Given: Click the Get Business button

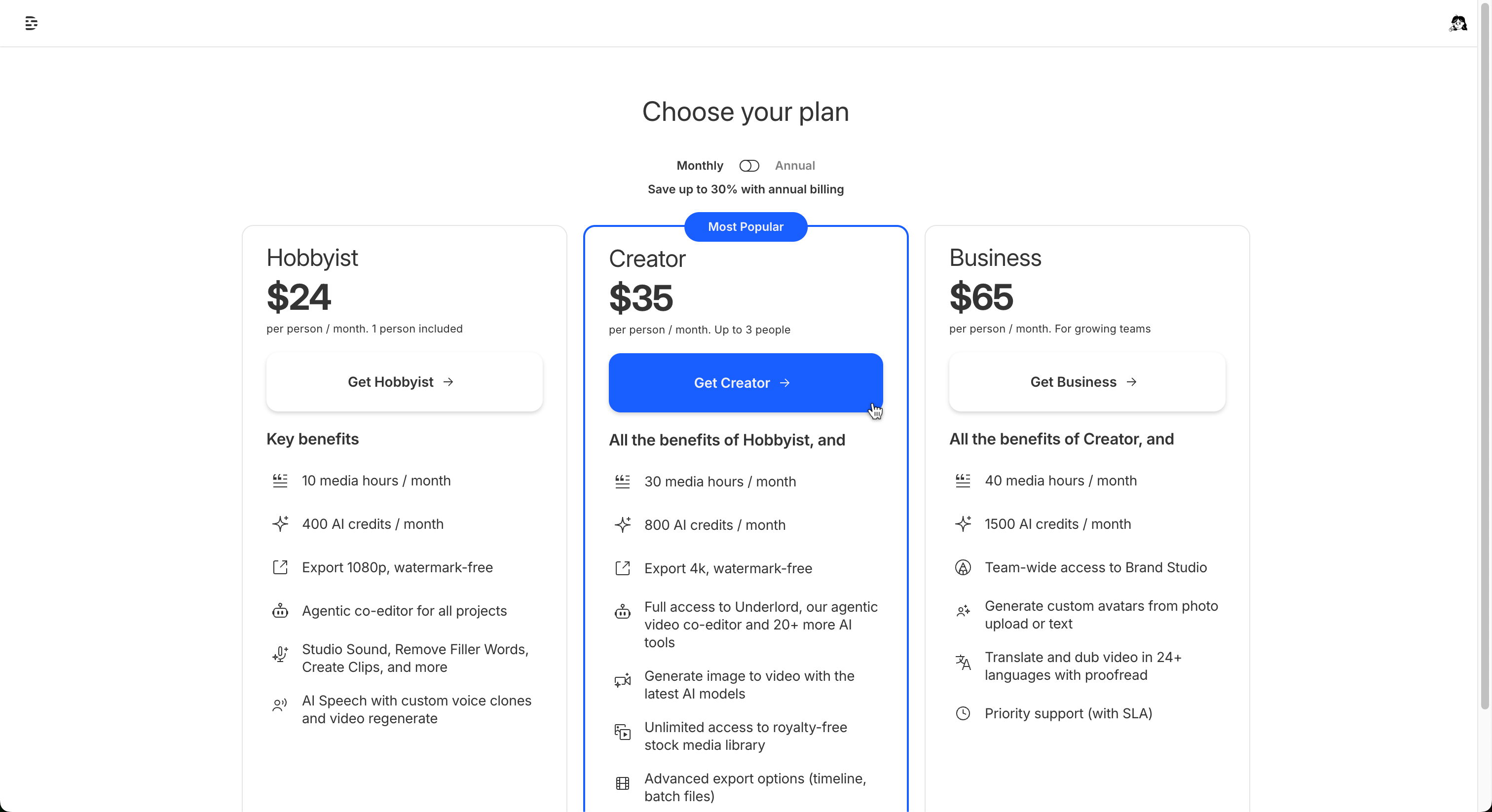Looking at the screenshot, I should (1086, 382).
